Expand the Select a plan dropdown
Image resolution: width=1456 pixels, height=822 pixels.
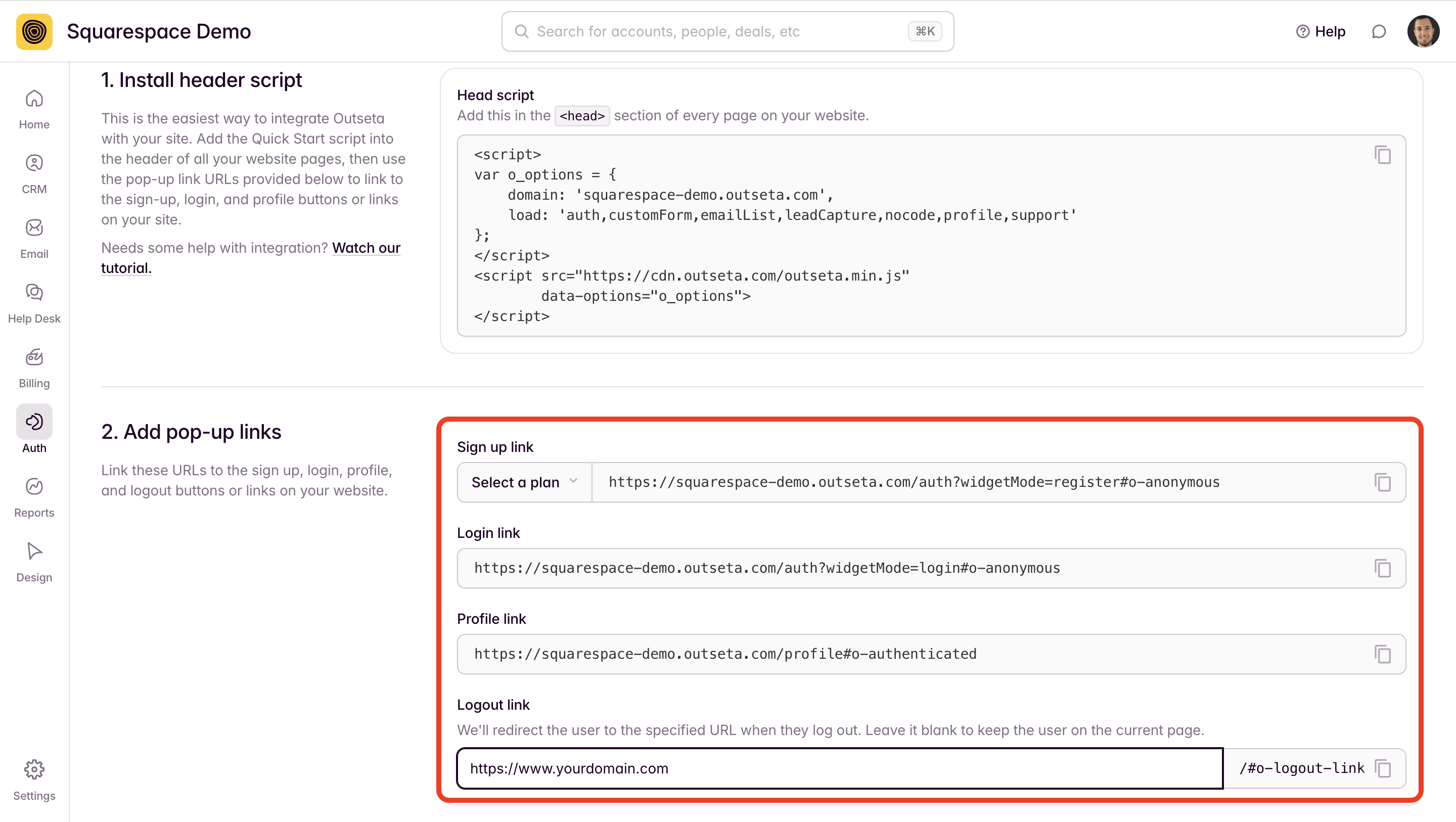(525, 482)
